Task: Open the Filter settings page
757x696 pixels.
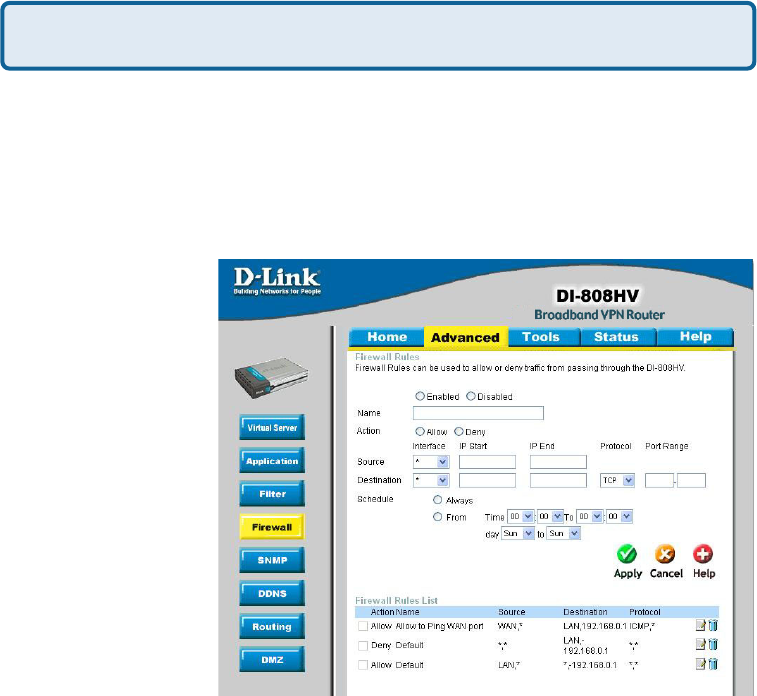Action: [x=272, y=493]
